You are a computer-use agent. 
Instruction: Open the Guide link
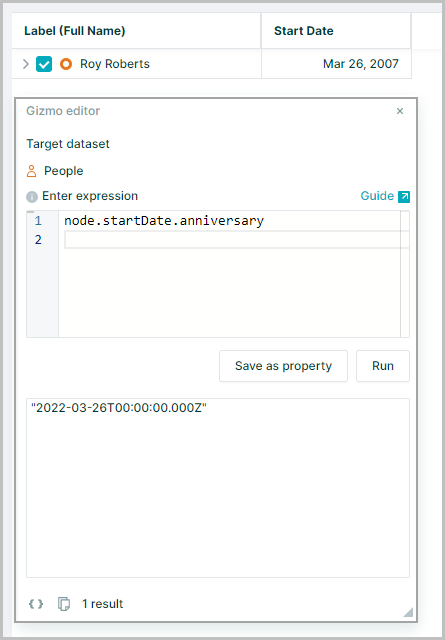[x=377, y=196]
